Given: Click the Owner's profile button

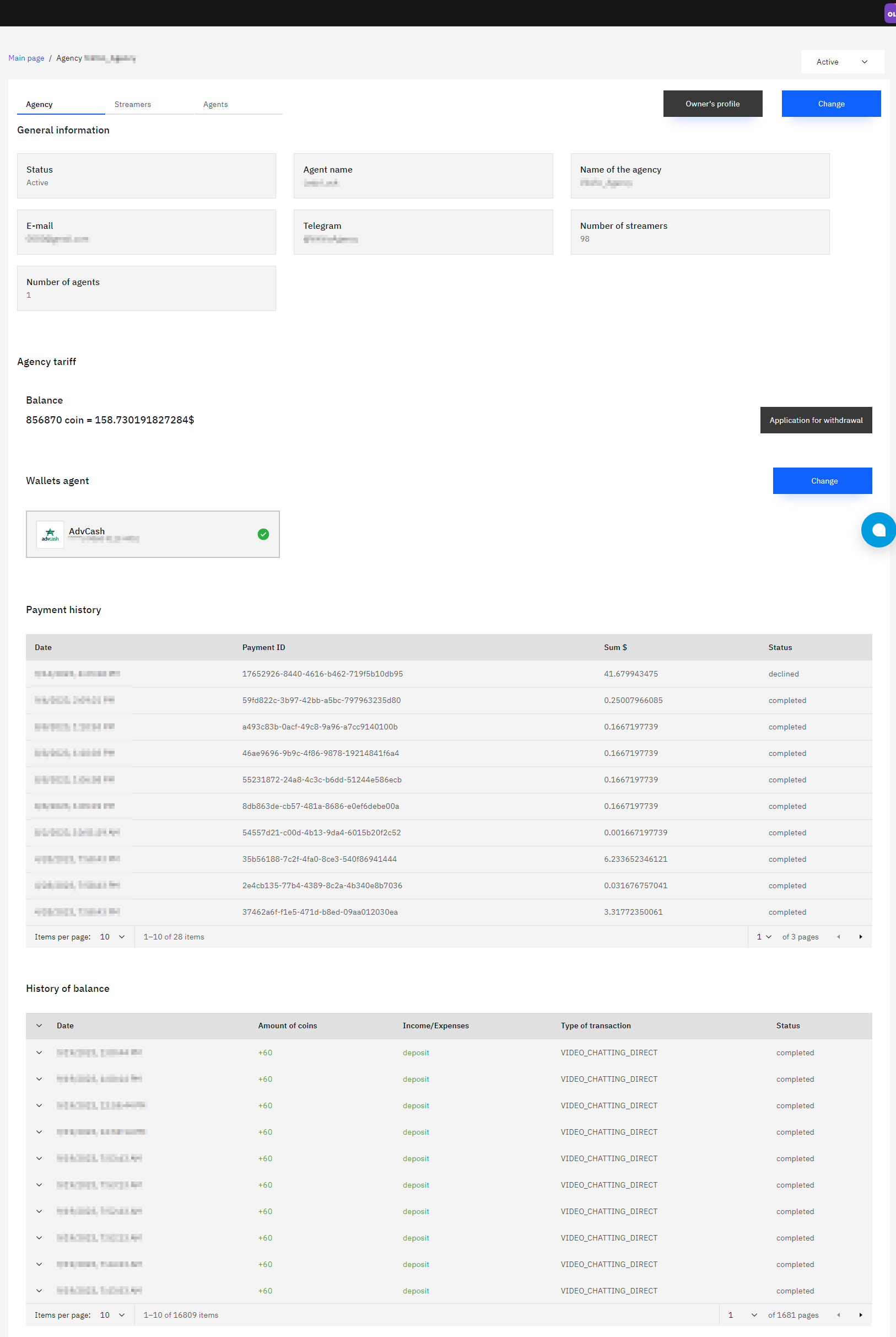Looking at the screenshot, I should pos(712,104).
